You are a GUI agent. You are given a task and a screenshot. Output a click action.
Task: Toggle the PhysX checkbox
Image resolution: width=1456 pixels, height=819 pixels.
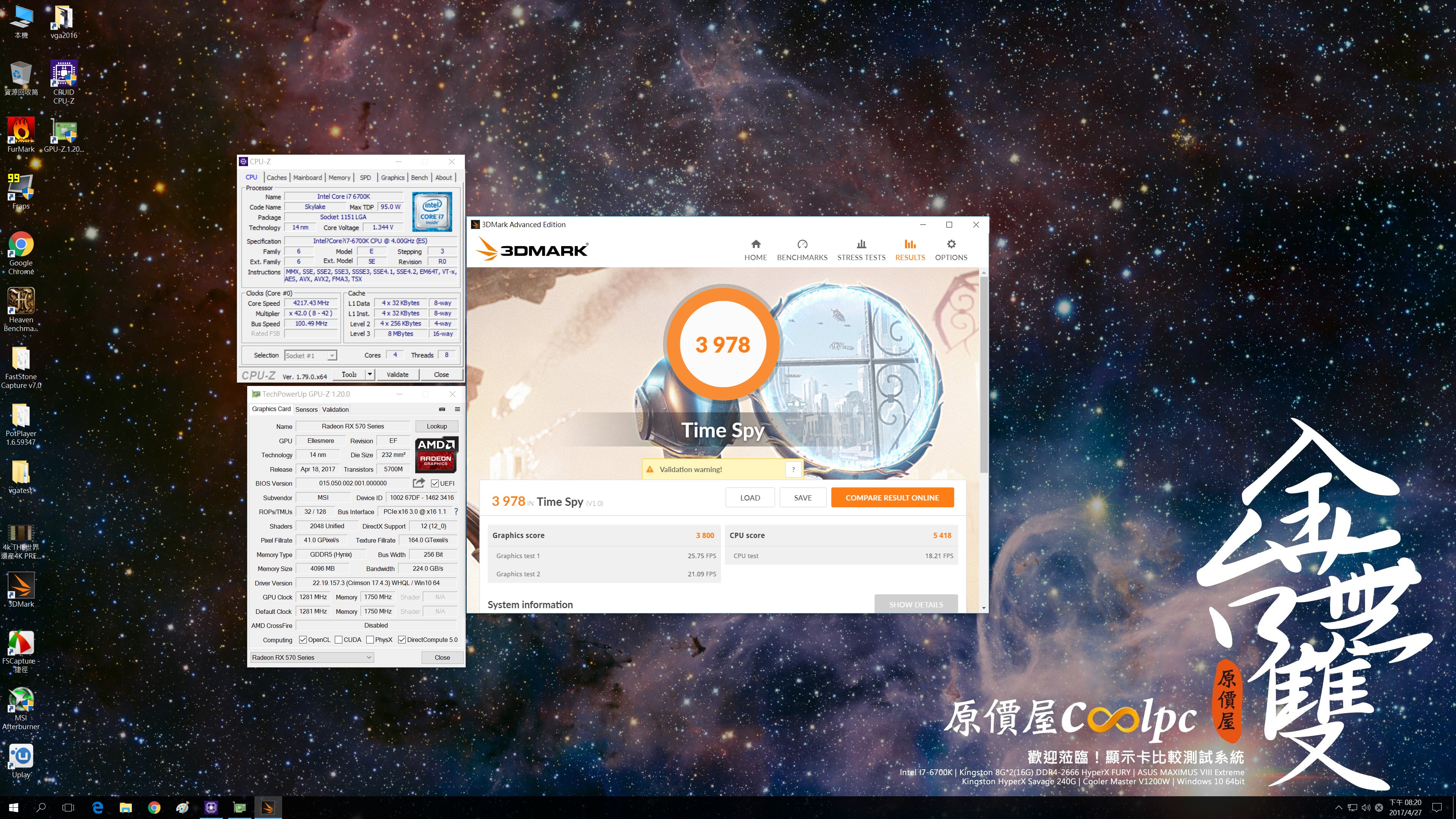[370, 640]
